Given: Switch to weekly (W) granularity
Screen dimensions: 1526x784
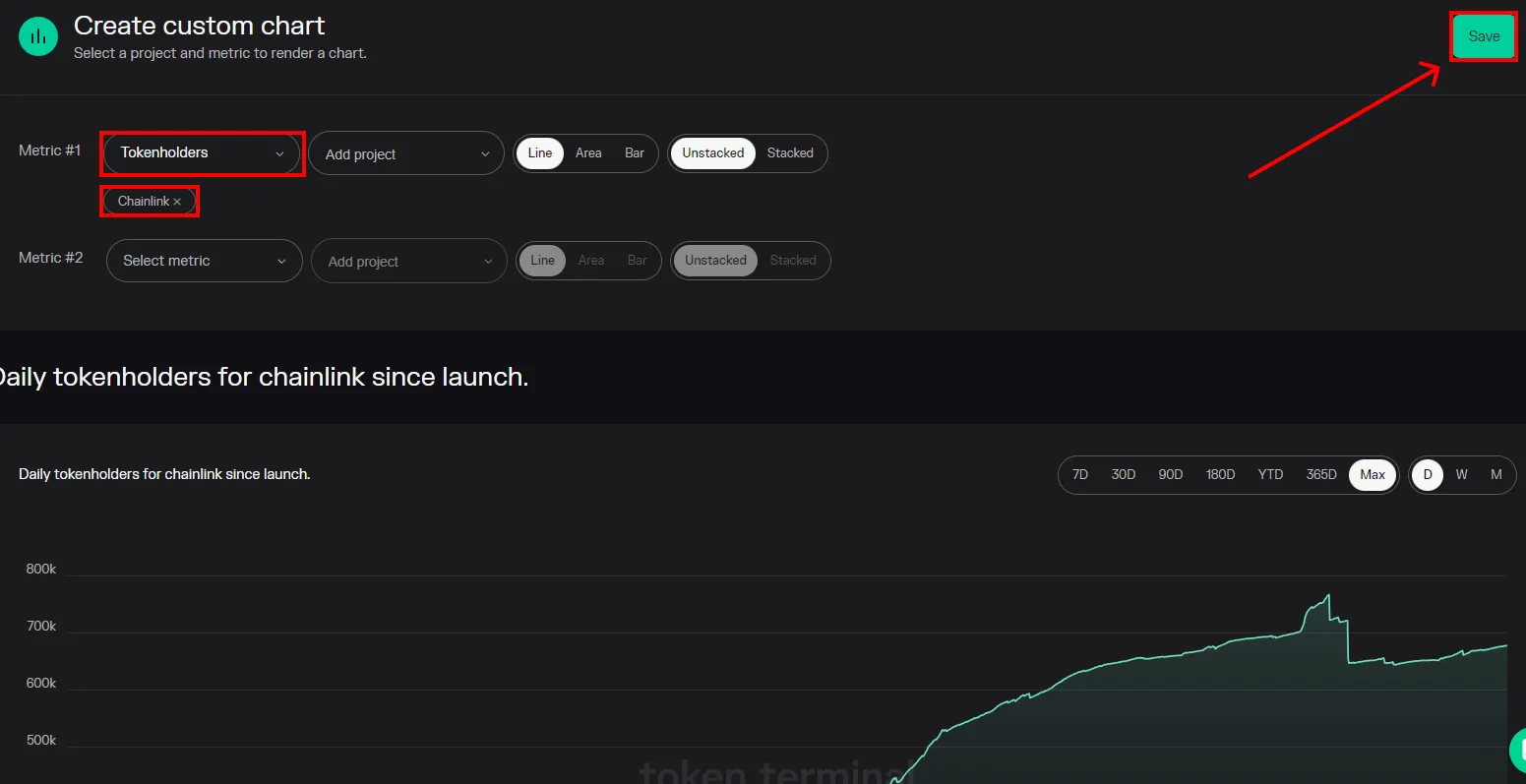Looking at the screenshot, I should 1462,475.
